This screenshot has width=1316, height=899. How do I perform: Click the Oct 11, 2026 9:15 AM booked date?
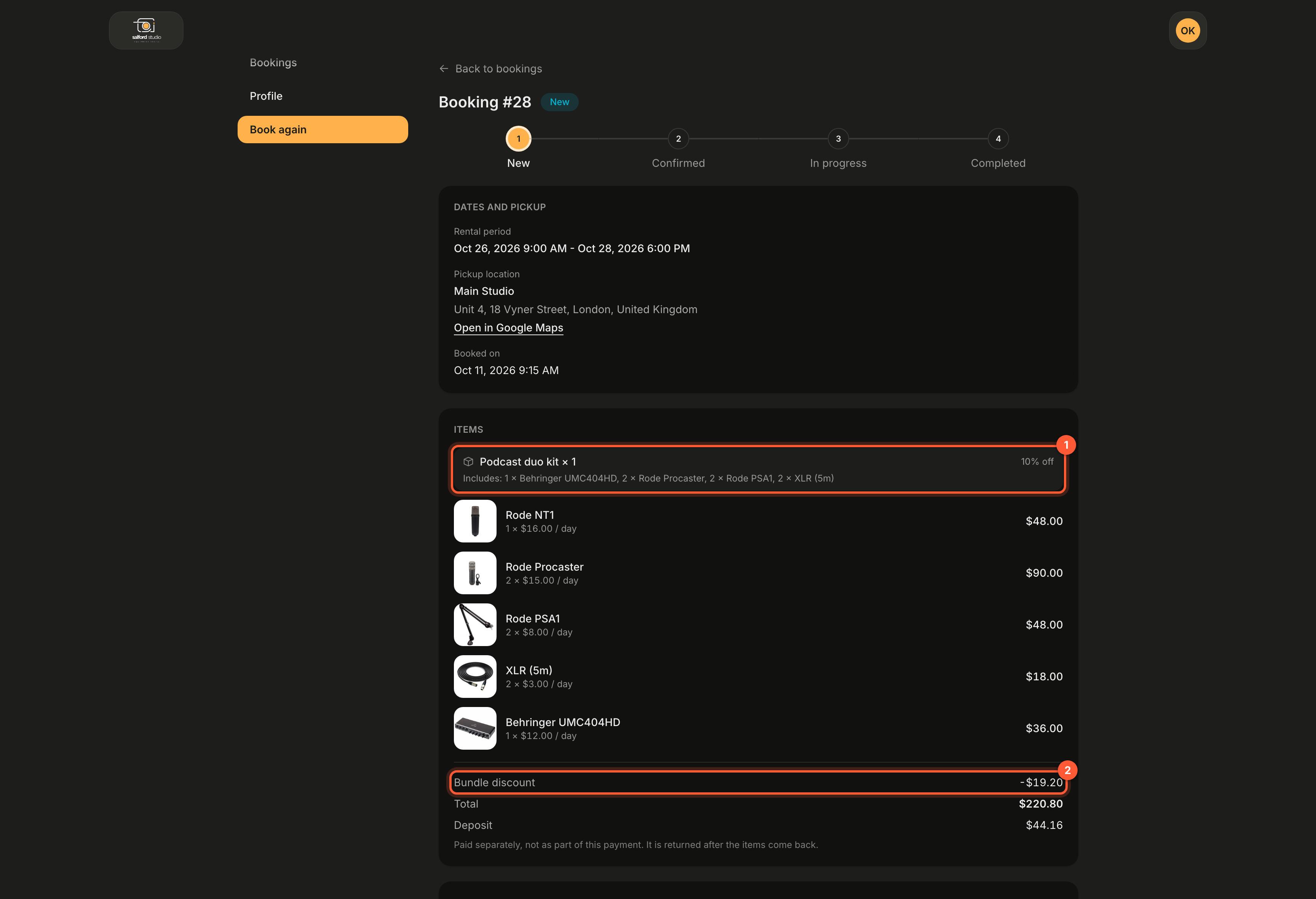[506, 370]
